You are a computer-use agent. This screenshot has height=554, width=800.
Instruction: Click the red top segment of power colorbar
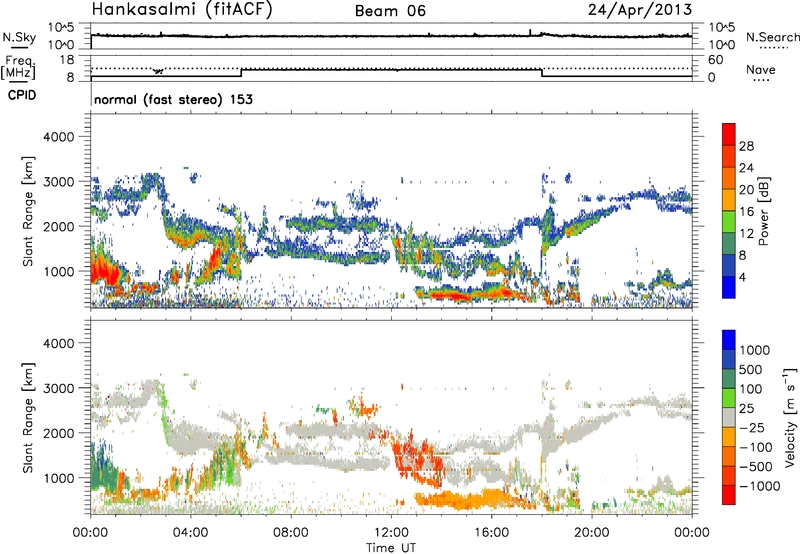[729, 135]
